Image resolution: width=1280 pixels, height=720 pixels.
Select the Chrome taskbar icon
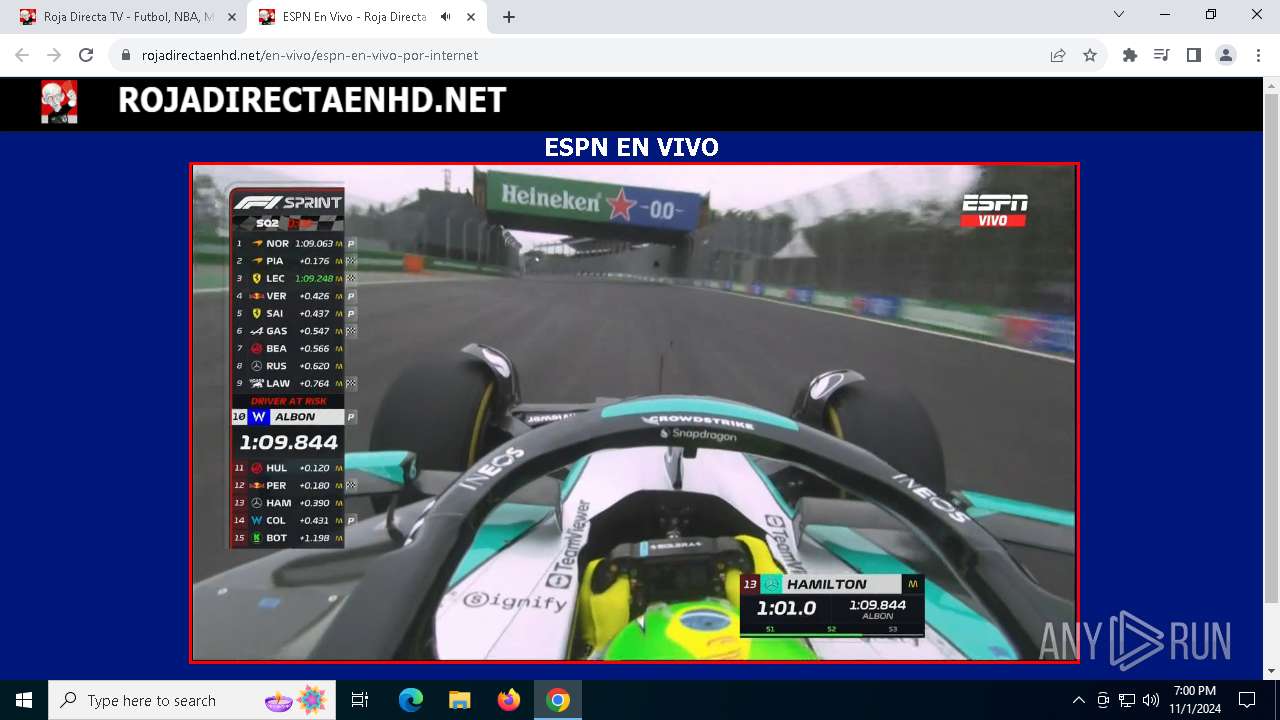click(x=558, y=700)
